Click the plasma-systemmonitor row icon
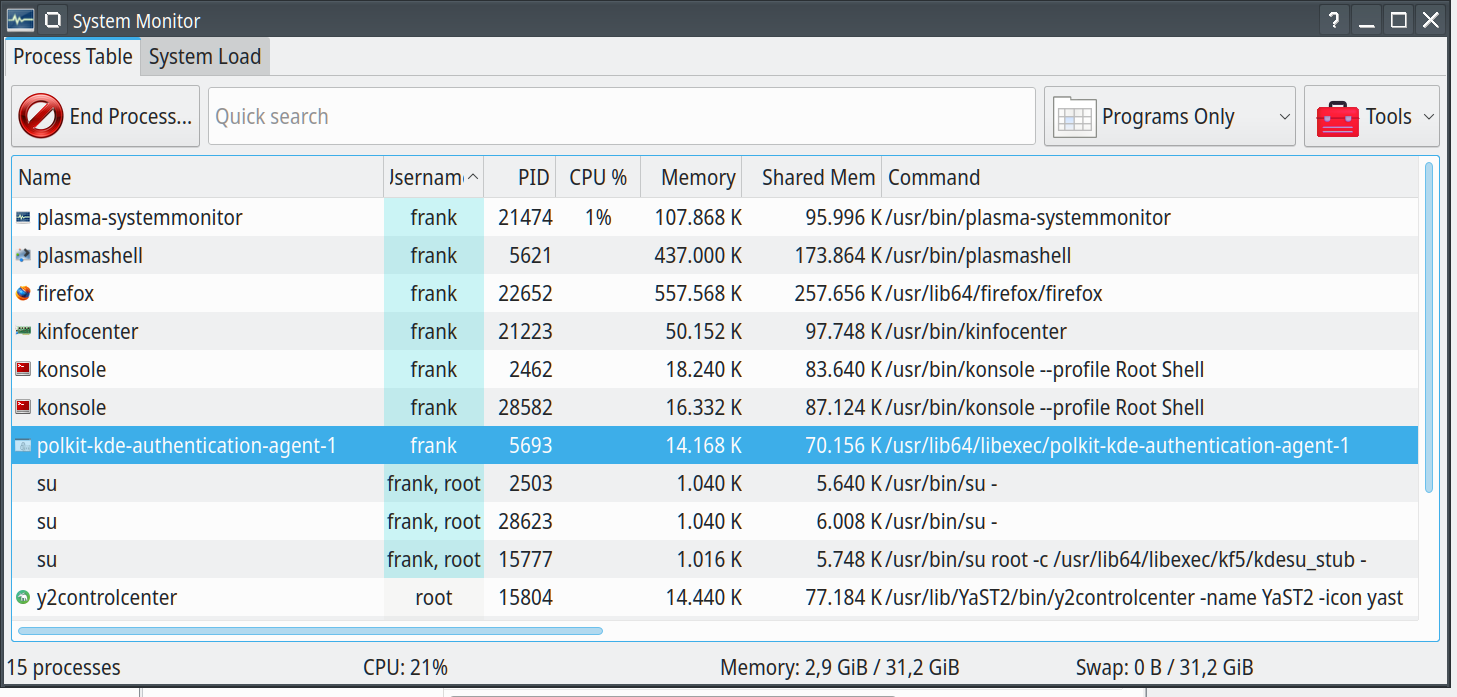1457x697 pixels. point(23,218)
